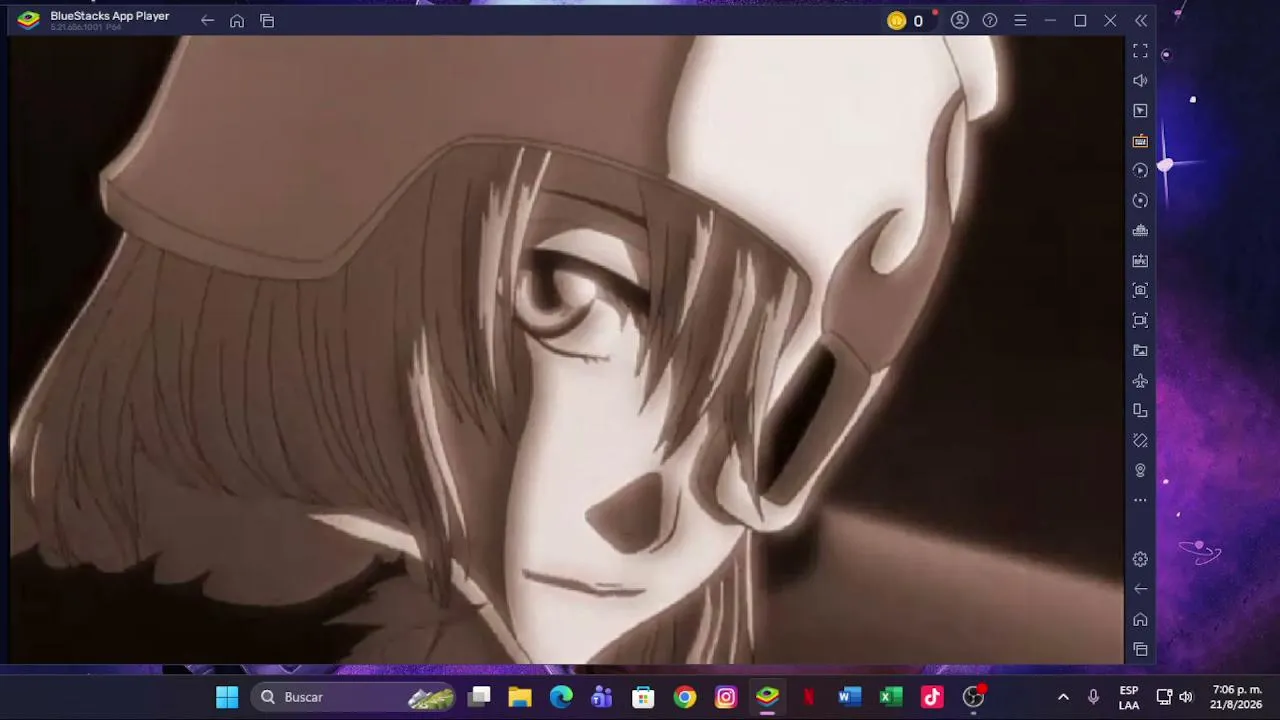1280x720 pixels.
Task: Toggle fullscreen mode in BlueStacks sidebar
Action: pos(1140,50)
